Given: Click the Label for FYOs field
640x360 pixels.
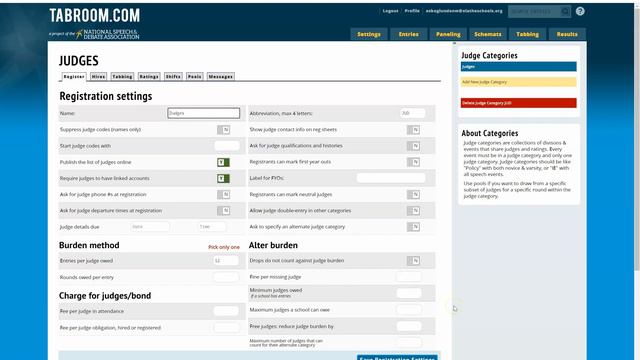Looking at the screenshot, I should [x=391, y=178].
